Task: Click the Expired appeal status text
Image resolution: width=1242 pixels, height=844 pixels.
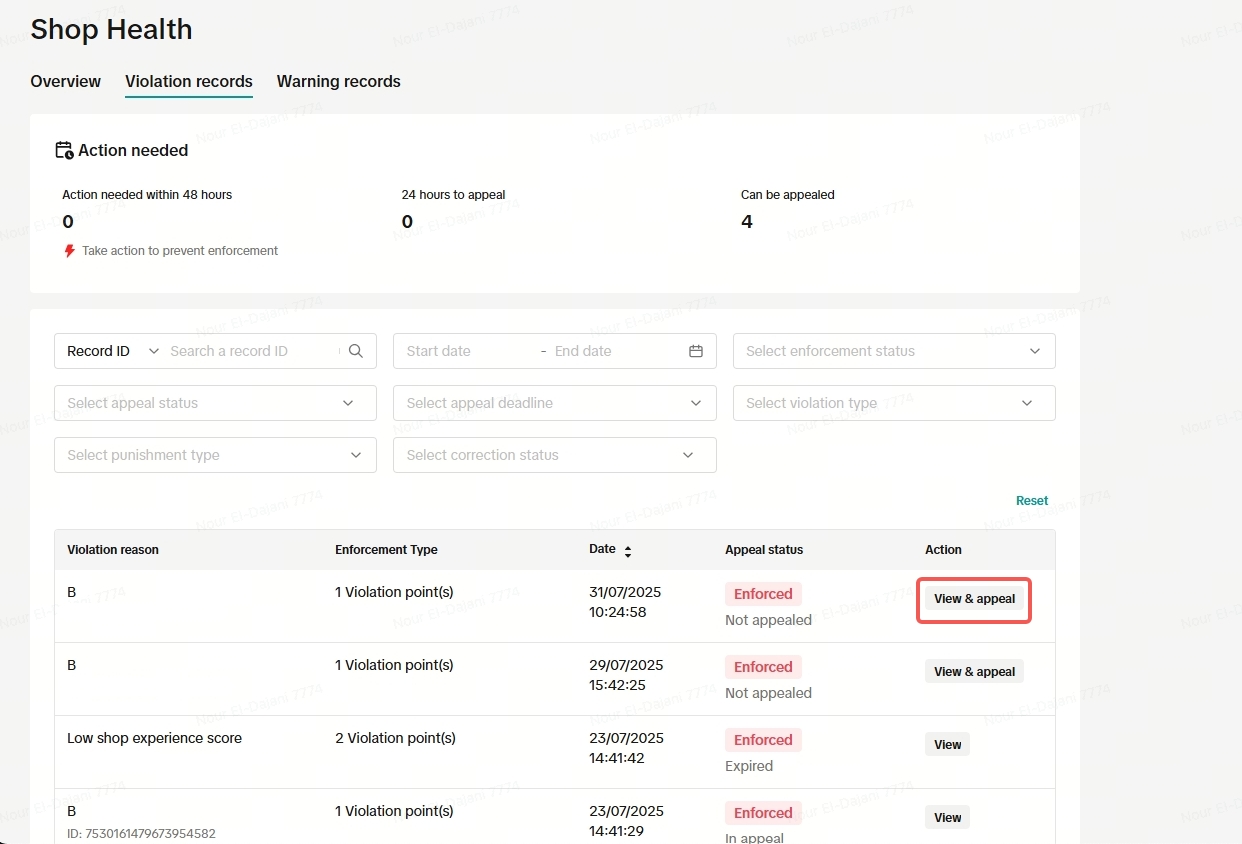Action: coord(749,766)
